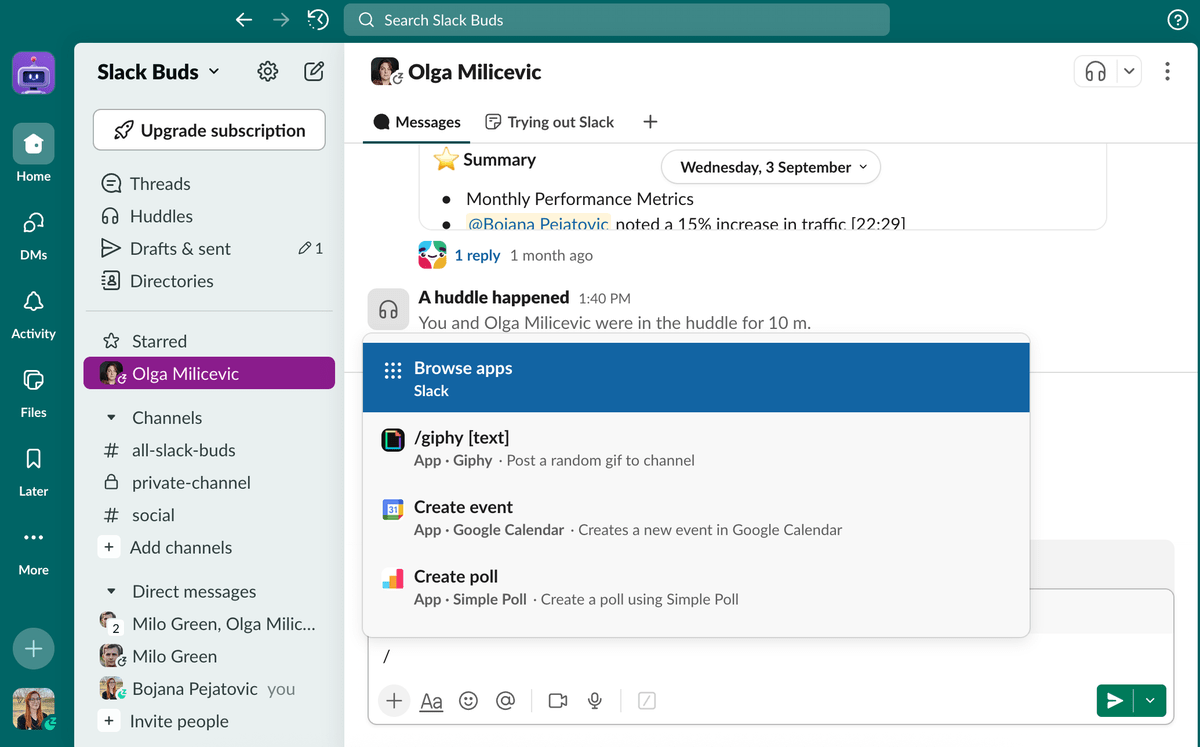
Task: Collapse the Channels section
Action: pyautogui.click(x=111, y=418)
